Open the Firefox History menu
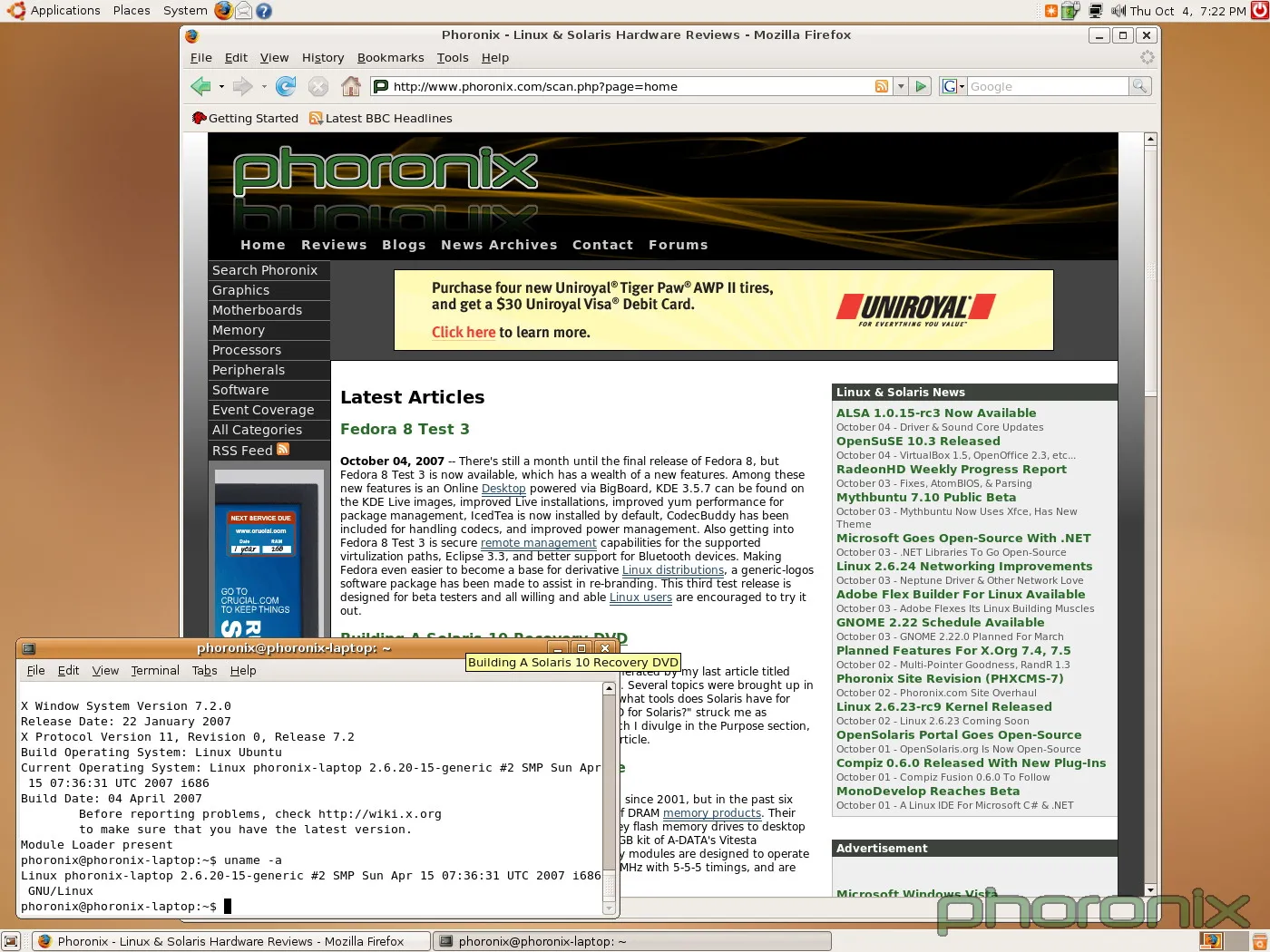 click(x=323, y=57)
